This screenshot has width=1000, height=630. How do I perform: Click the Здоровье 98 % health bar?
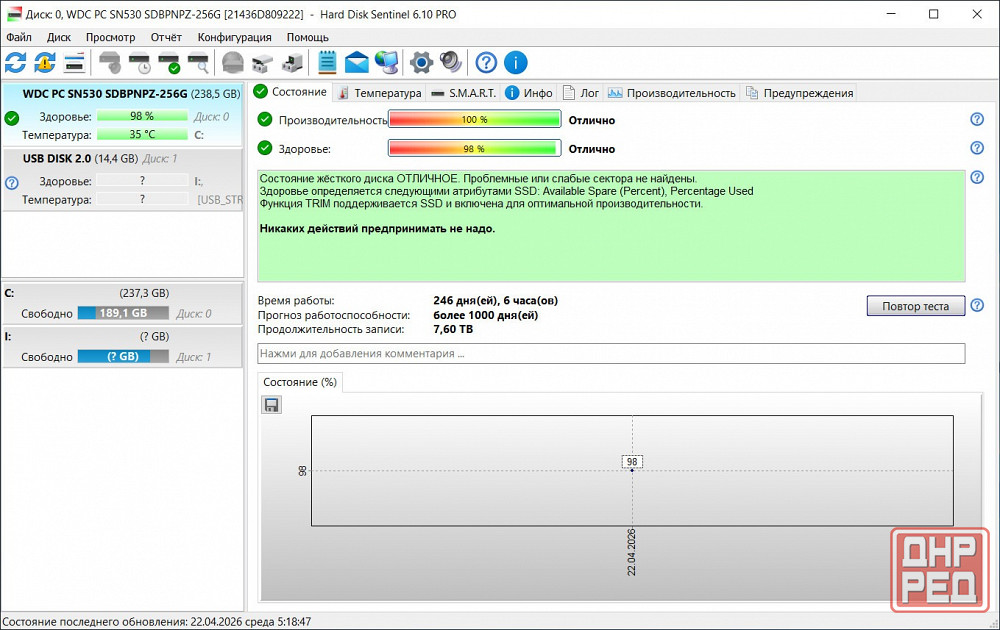tap(473, 149)
